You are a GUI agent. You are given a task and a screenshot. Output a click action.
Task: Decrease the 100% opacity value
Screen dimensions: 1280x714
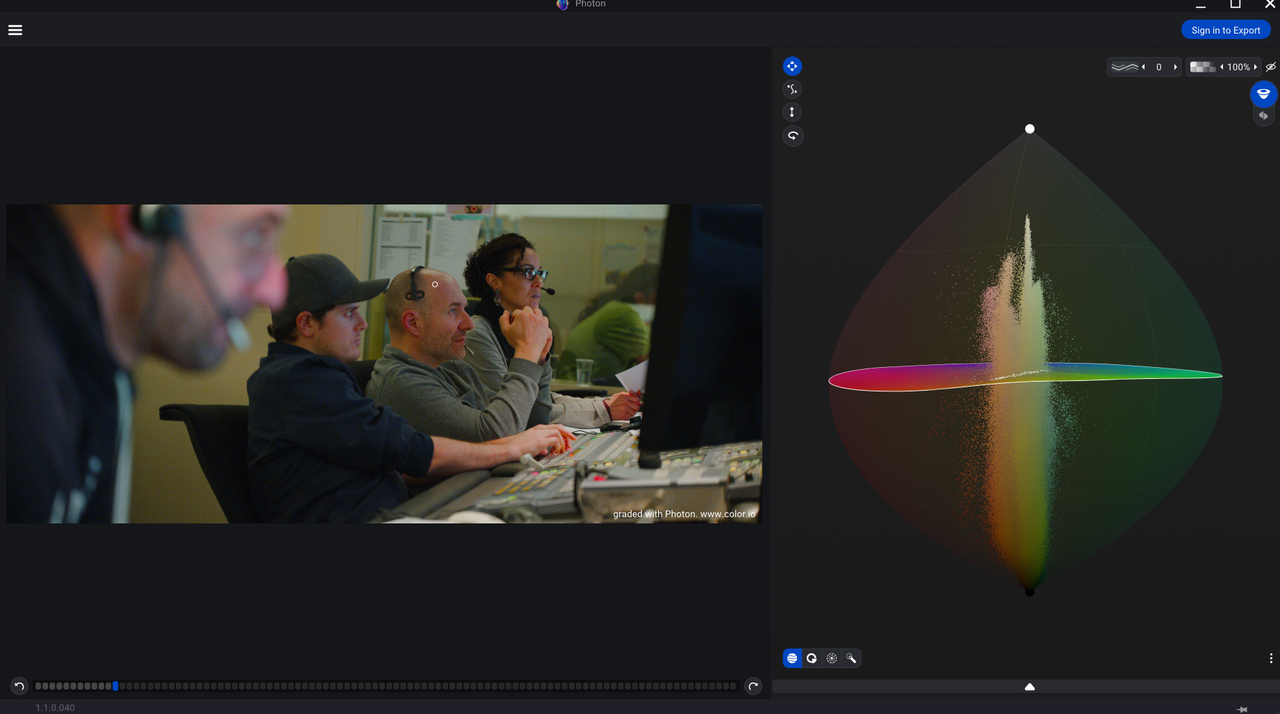coord(1222,67)
